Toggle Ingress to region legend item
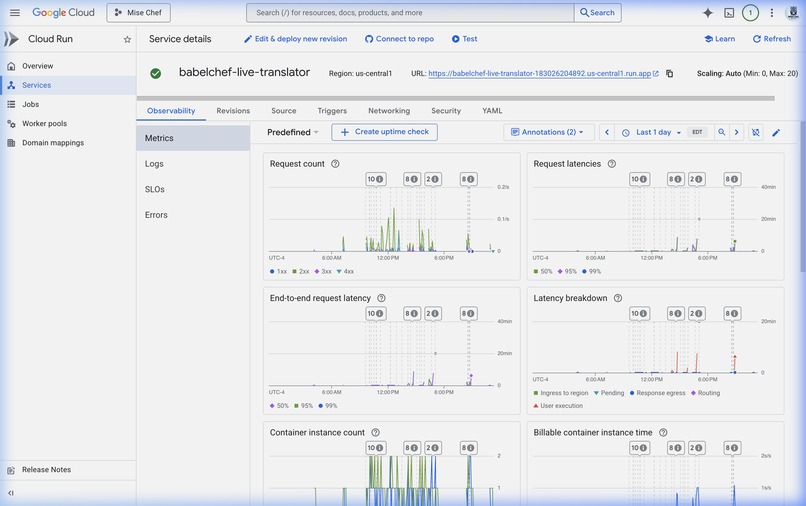Viewport: 806px width, 506px height. click(x=561, y=393)
